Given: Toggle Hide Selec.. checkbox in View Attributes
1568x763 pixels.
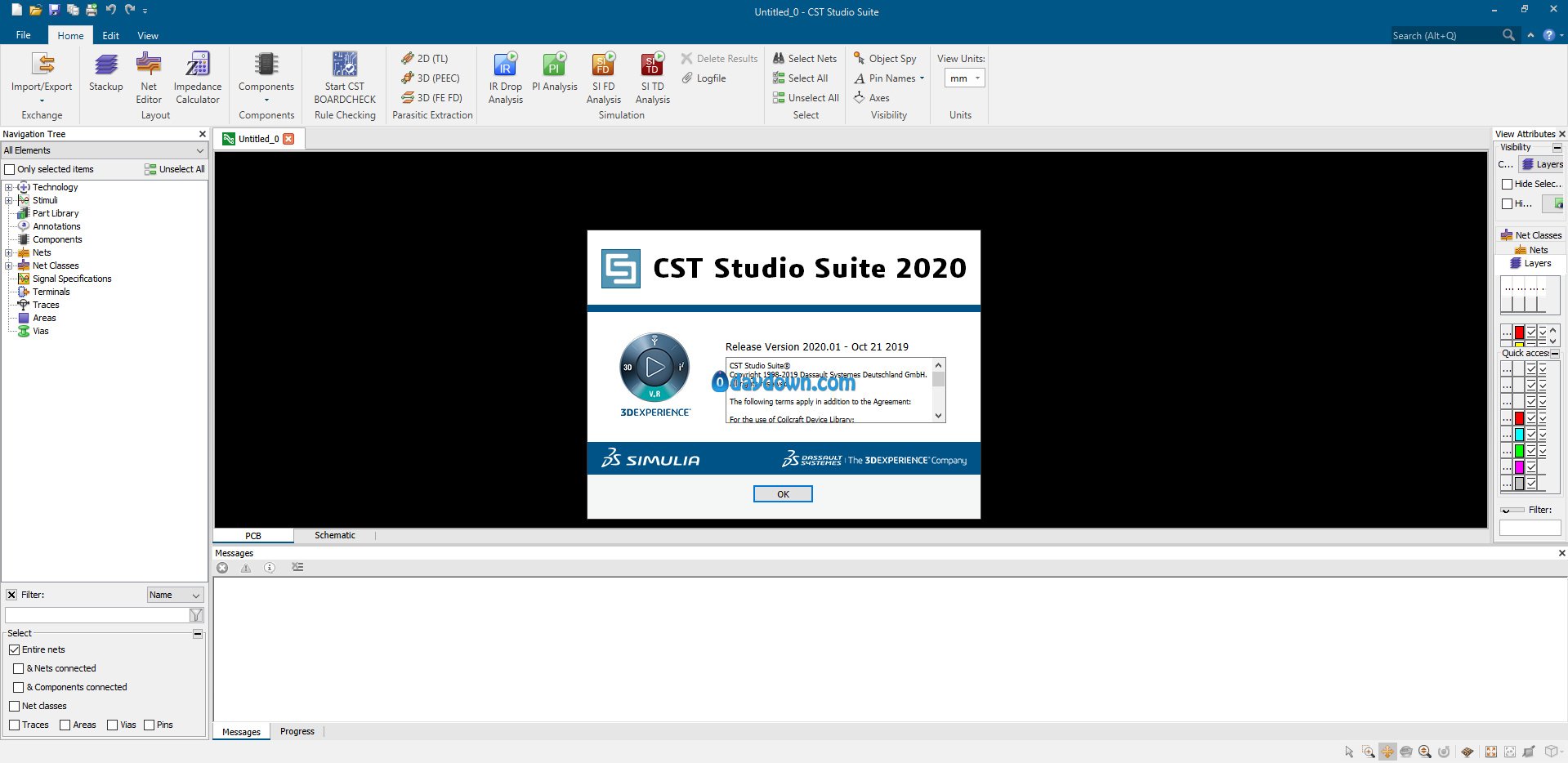Looking at the screenshot, I should click(x=1508, y=184).
